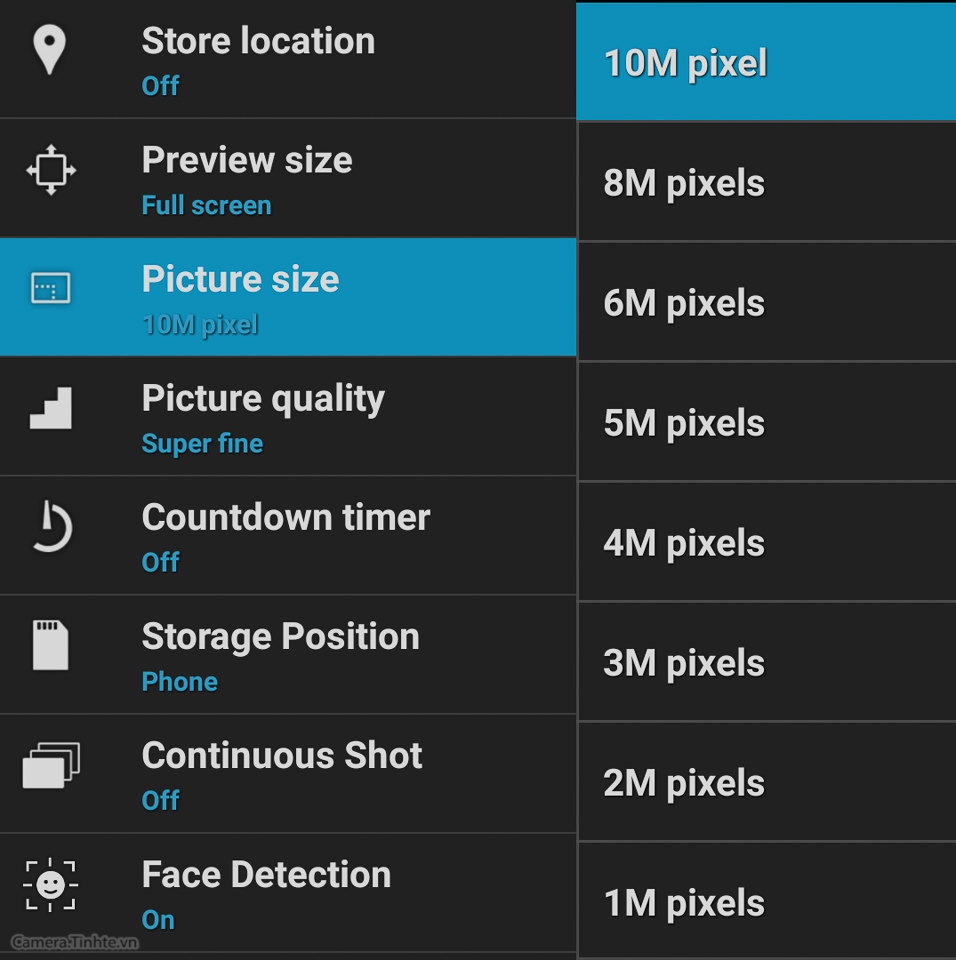
Task: Open Picture quality Super fine options
Action: [x=288, y=416]
